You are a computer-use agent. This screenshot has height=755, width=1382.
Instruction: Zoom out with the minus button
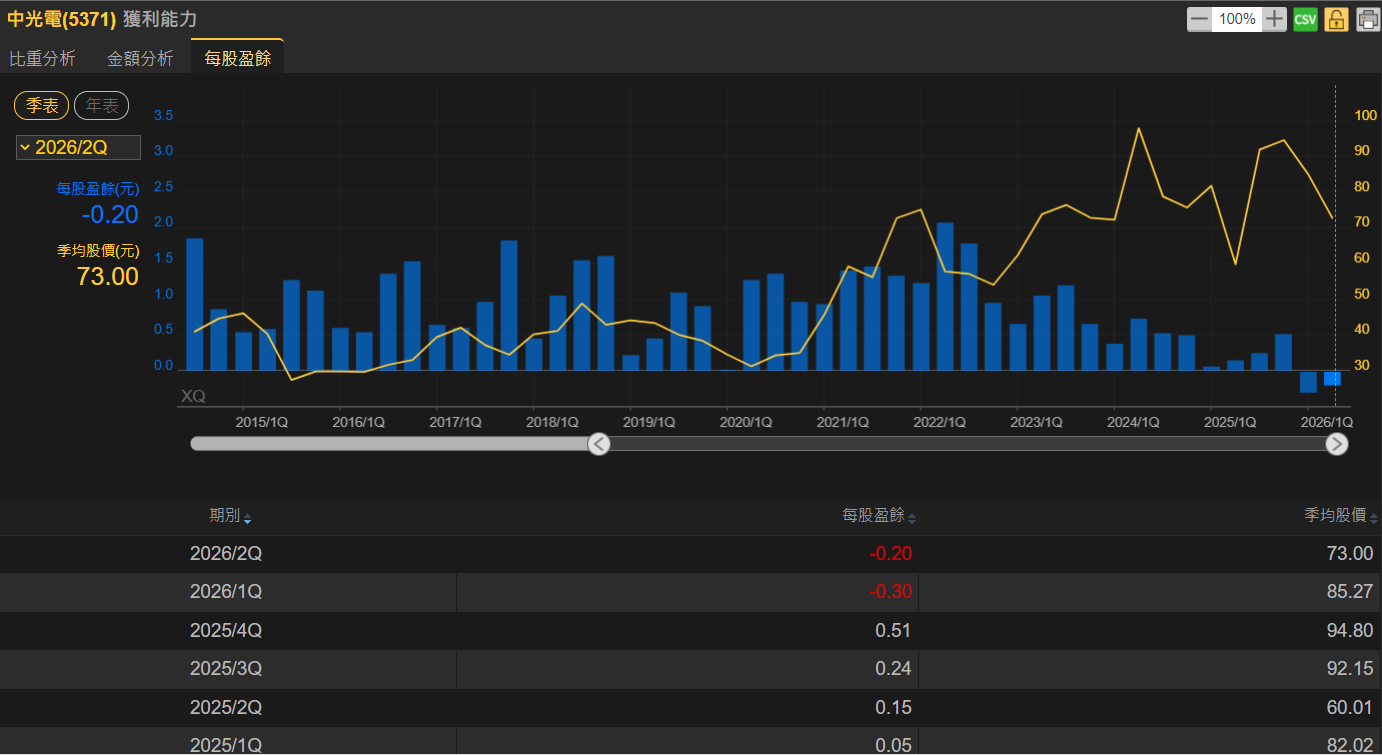(1199, 19)
